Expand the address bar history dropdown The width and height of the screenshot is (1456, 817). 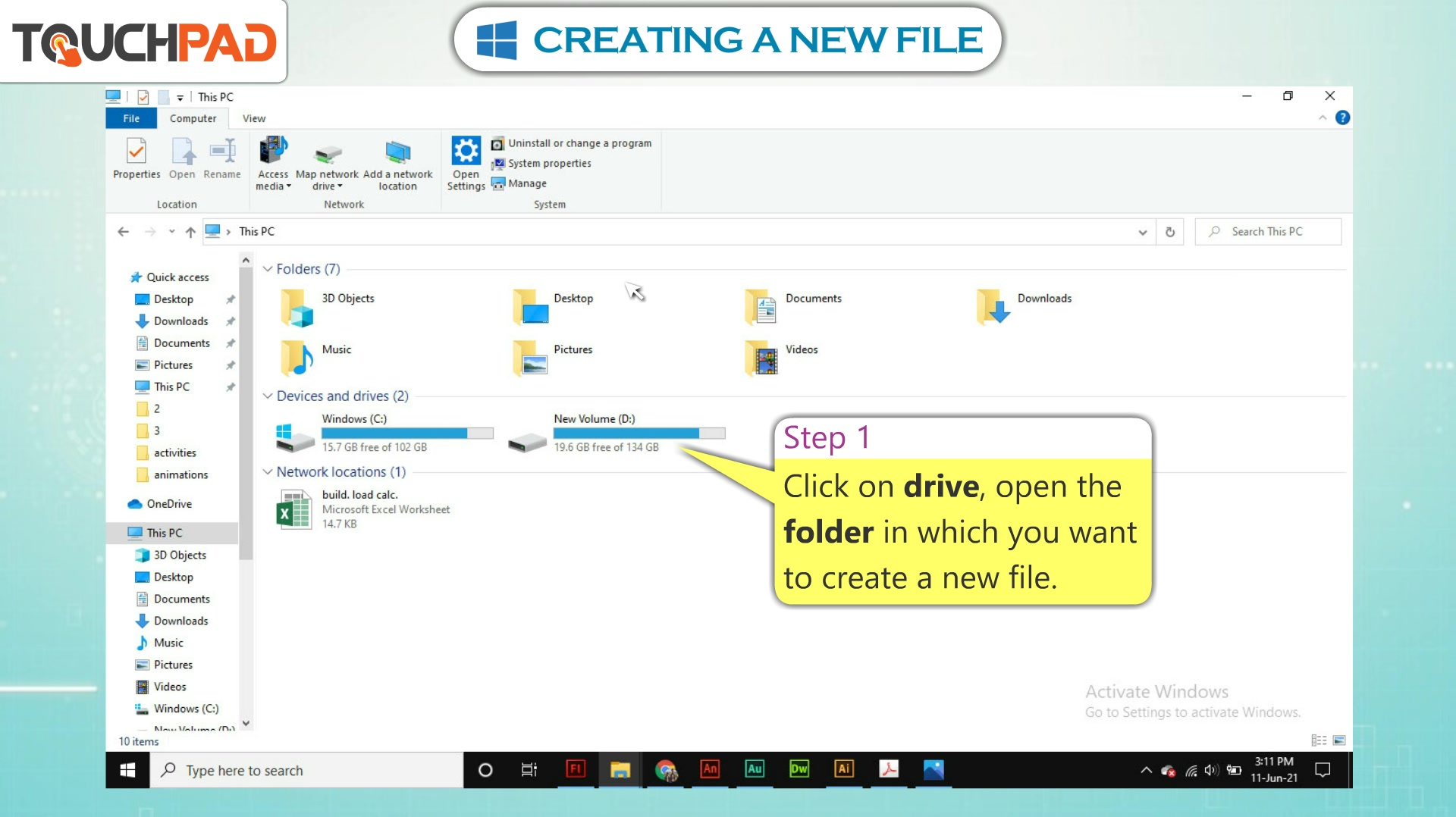click(1142, 232)
